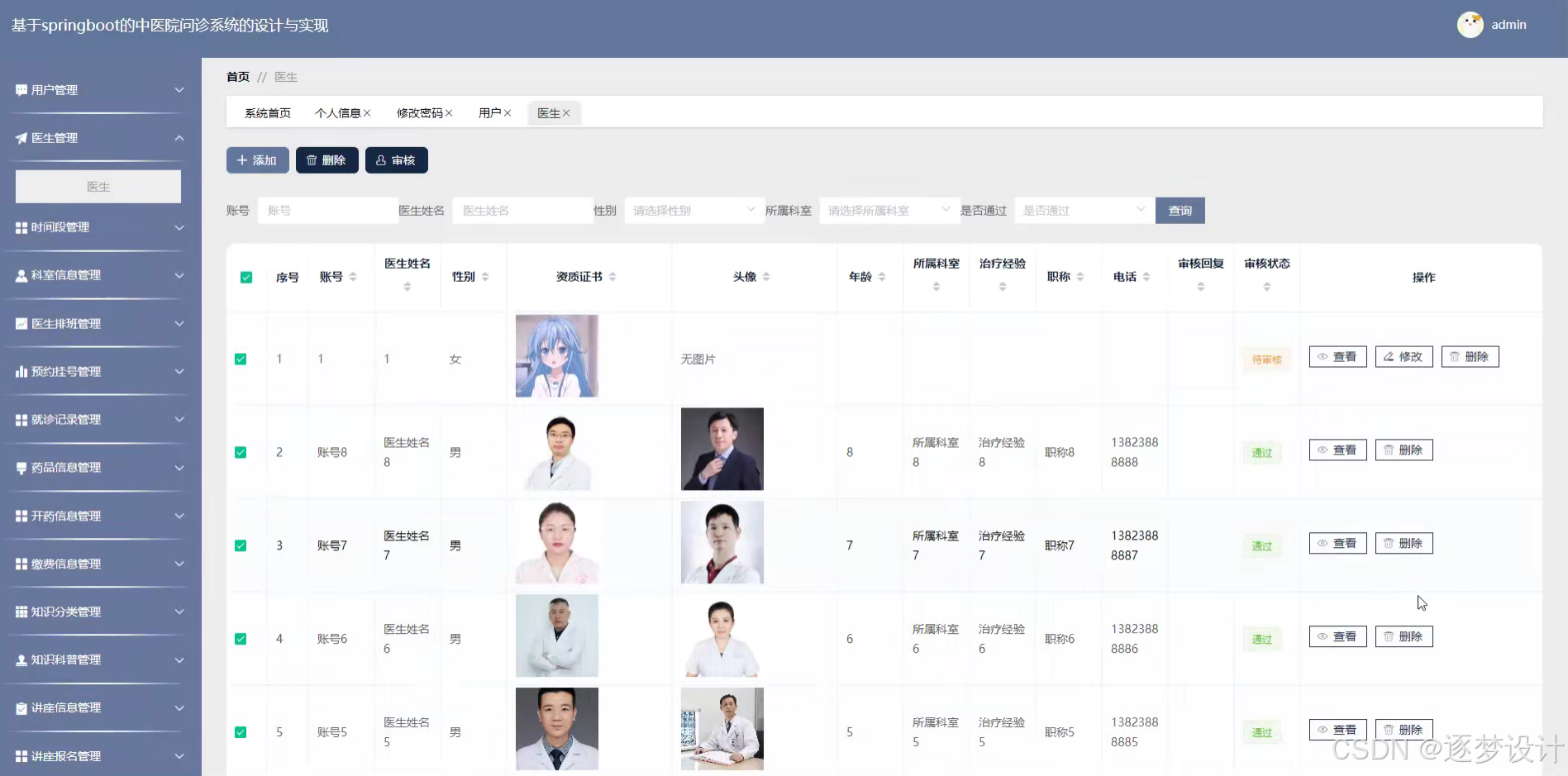Click the 知识分类管理 table icon
The width and height of the screenshot is (1568, 776).
click(x=21, y=612)
